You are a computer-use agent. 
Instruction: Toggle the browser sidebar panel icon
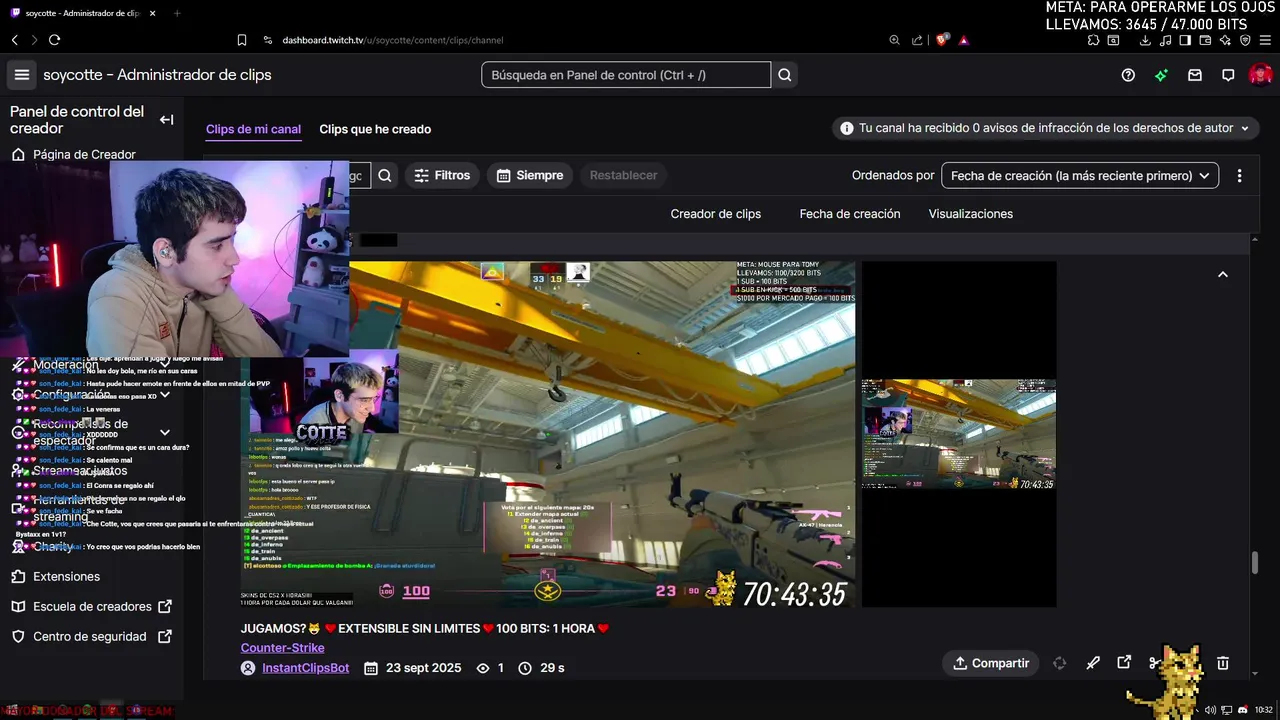point(1185,40)
